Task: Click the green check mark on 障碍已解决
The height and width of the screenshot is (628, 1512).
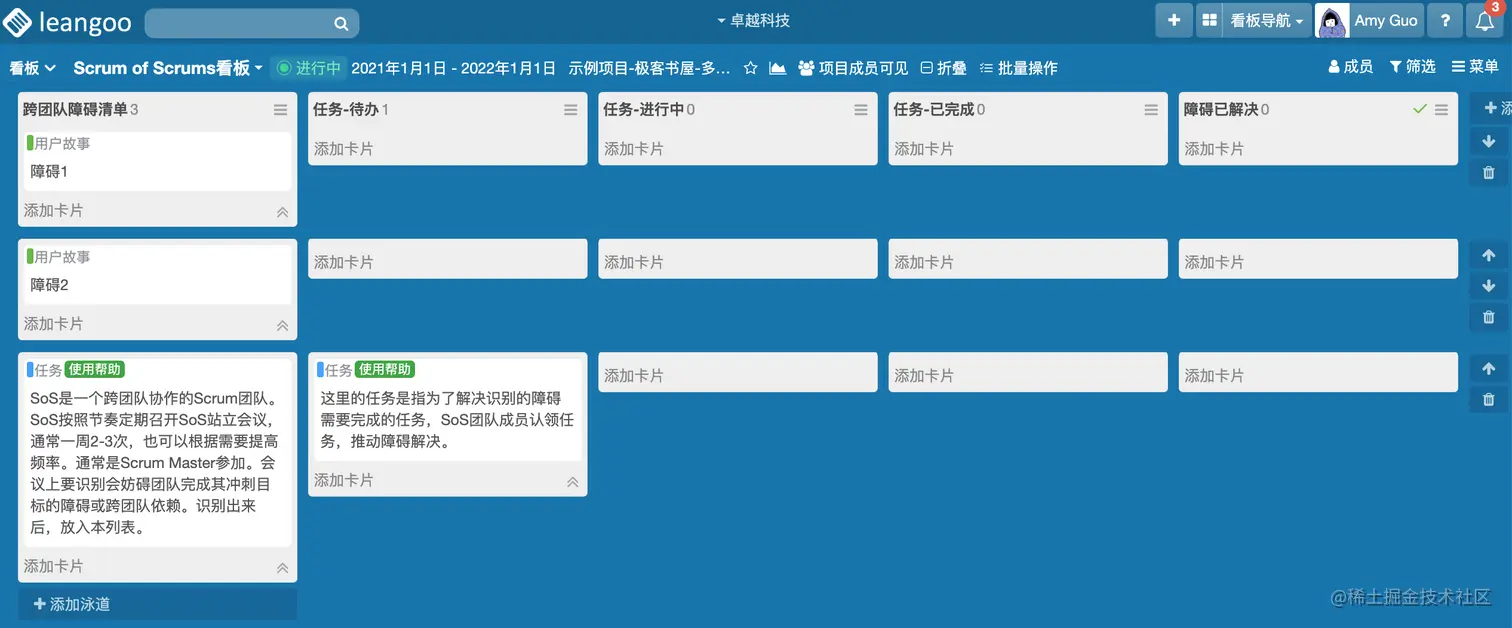Action: pyautogui.click(x=1419, y=109)
